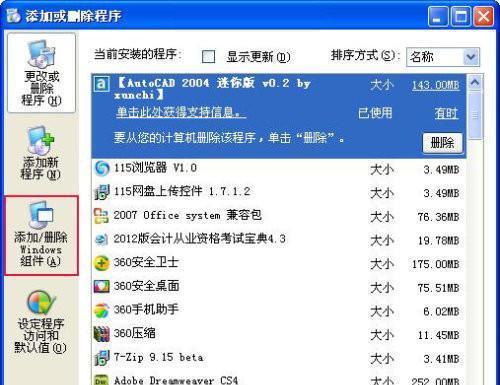This screenshot has width=500, height=385.
Task: Select the 2012版会计从业资格考试宝典4.3 entry
Action: (x=279, y=239)
